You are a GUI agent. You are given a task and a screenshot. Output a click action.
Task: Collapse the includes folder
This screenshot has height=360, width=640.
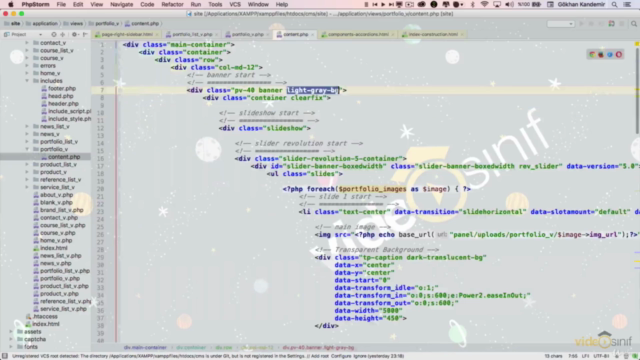(27, 81)
